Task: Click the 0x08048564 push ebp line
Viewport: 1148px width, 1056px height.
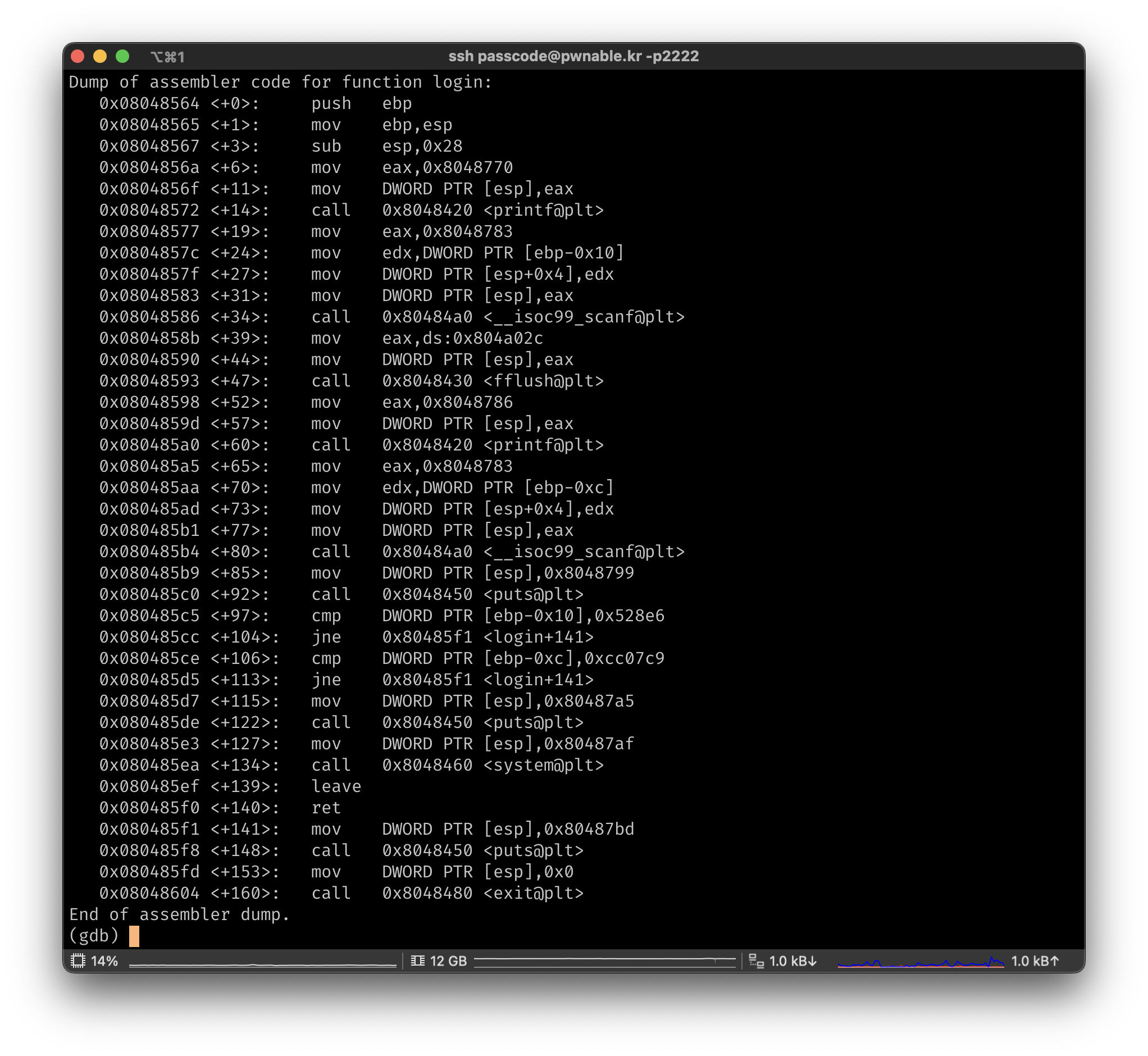Action: [255, 103]
